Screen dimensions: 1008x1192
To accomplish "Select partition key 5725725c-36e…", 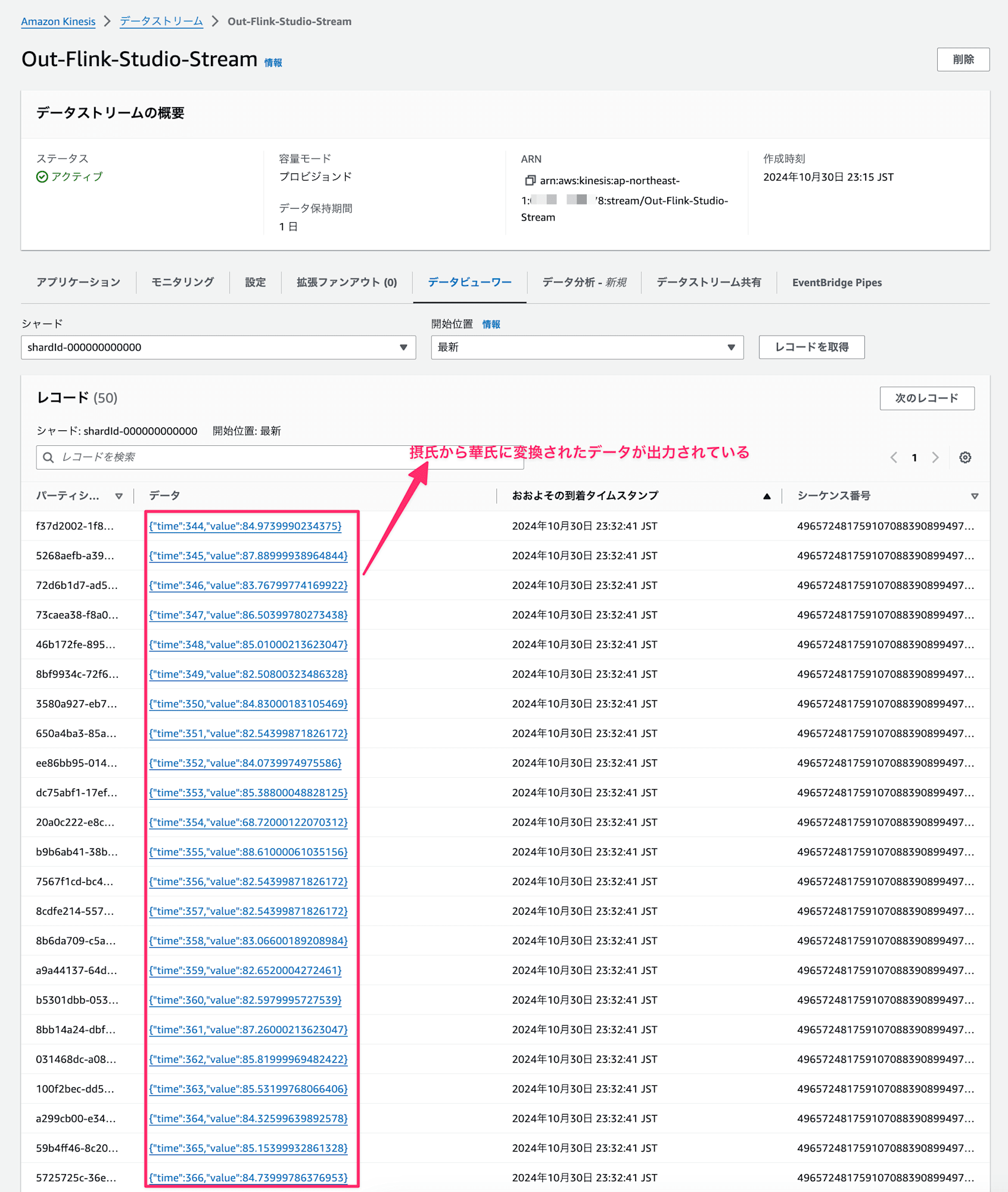I will click(x=76, y=1178).
